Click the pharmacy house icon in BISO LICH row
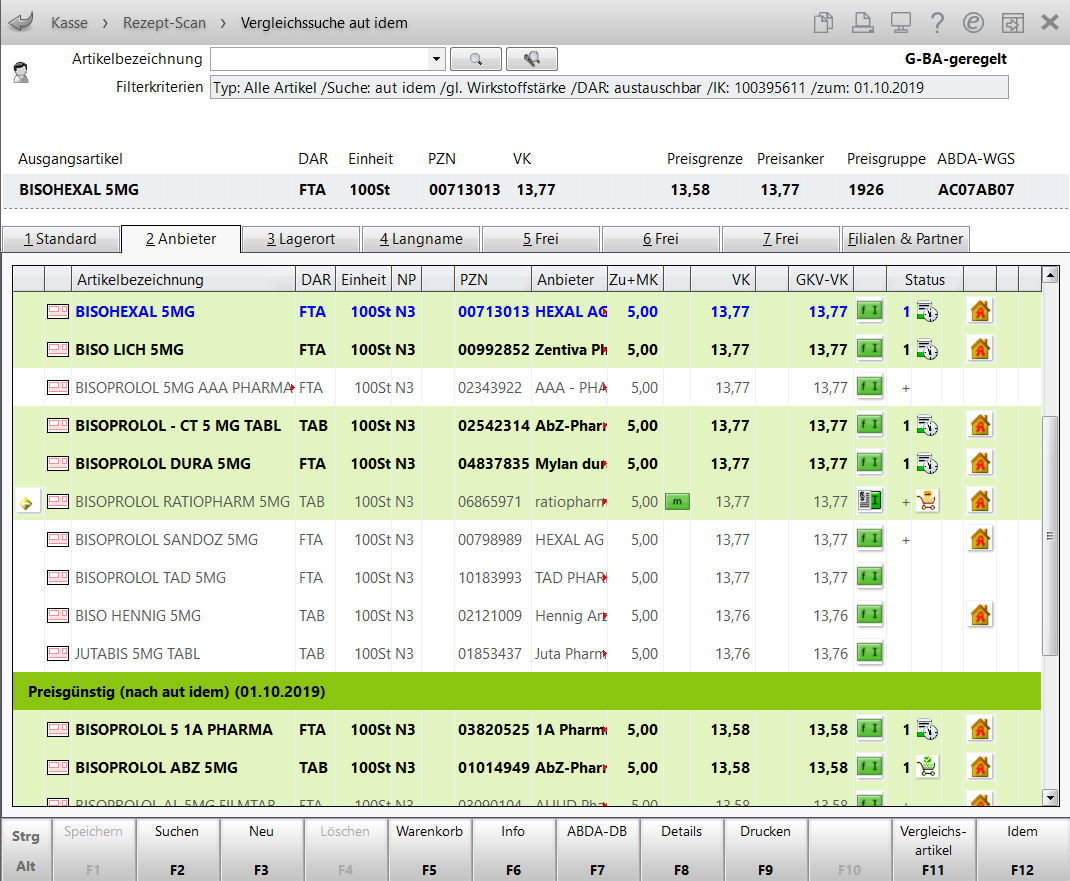 click(x=980, y=350)
